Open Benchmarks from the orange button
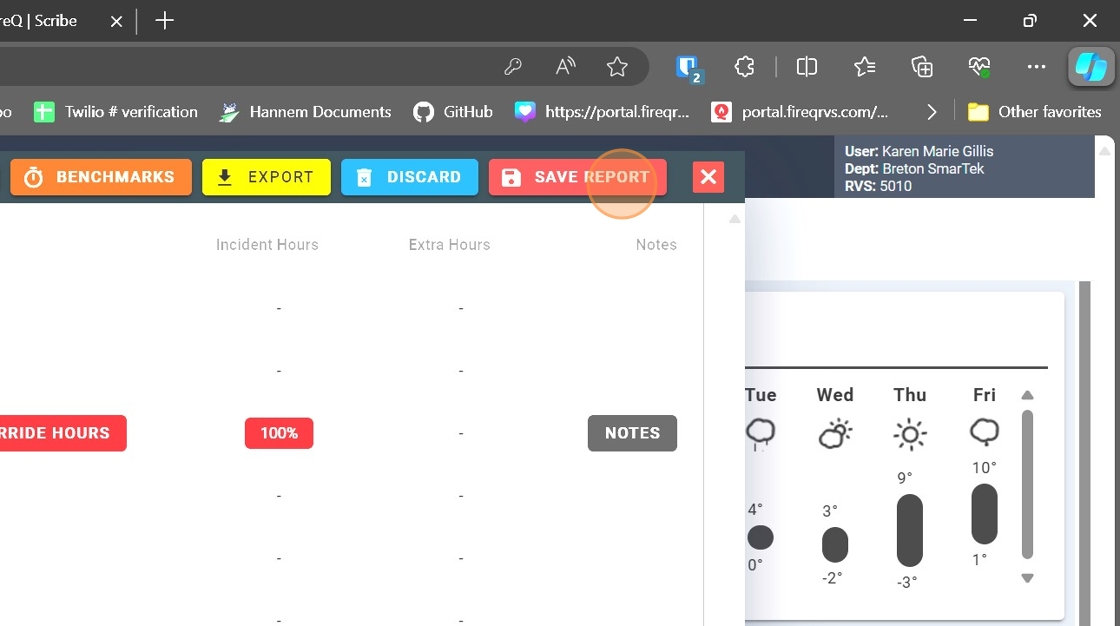The width and height of the screenshot is (1120, 626). click(100, 177)
